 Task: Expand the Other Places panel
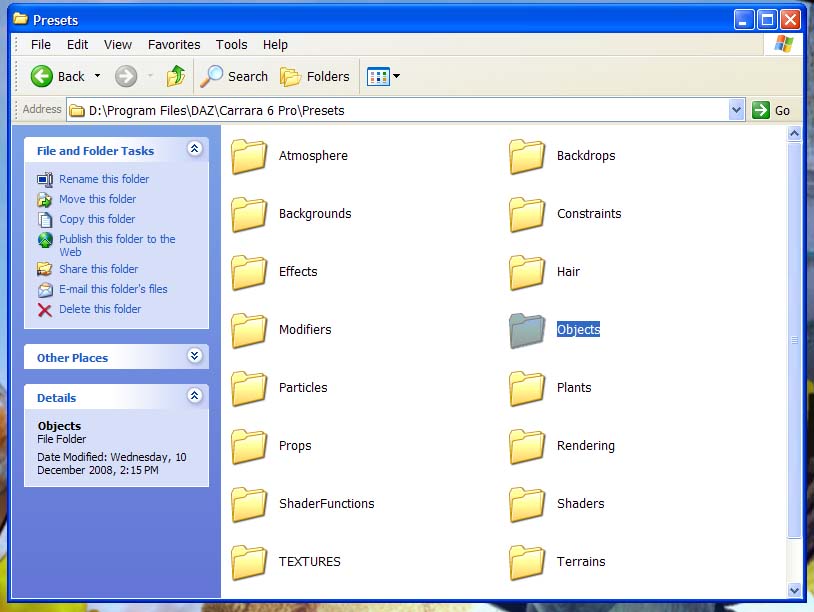click(195, 356)
